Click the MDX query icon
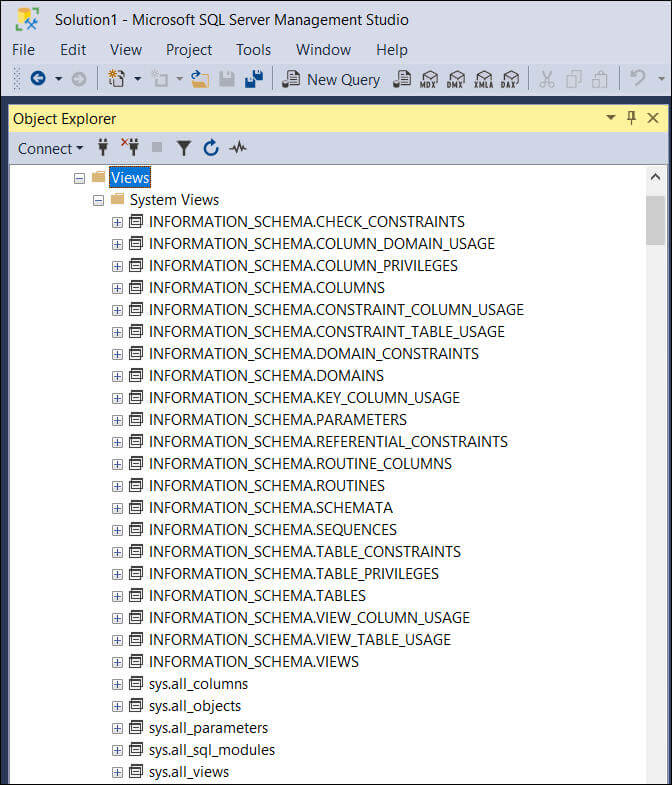 point(429,79)
